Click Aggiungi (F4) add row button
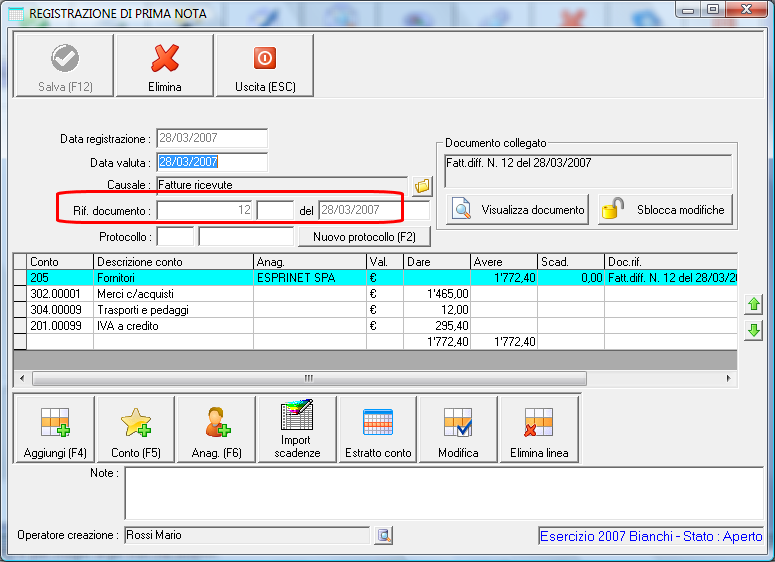775x562 pixels. click(x=55, y=430)
